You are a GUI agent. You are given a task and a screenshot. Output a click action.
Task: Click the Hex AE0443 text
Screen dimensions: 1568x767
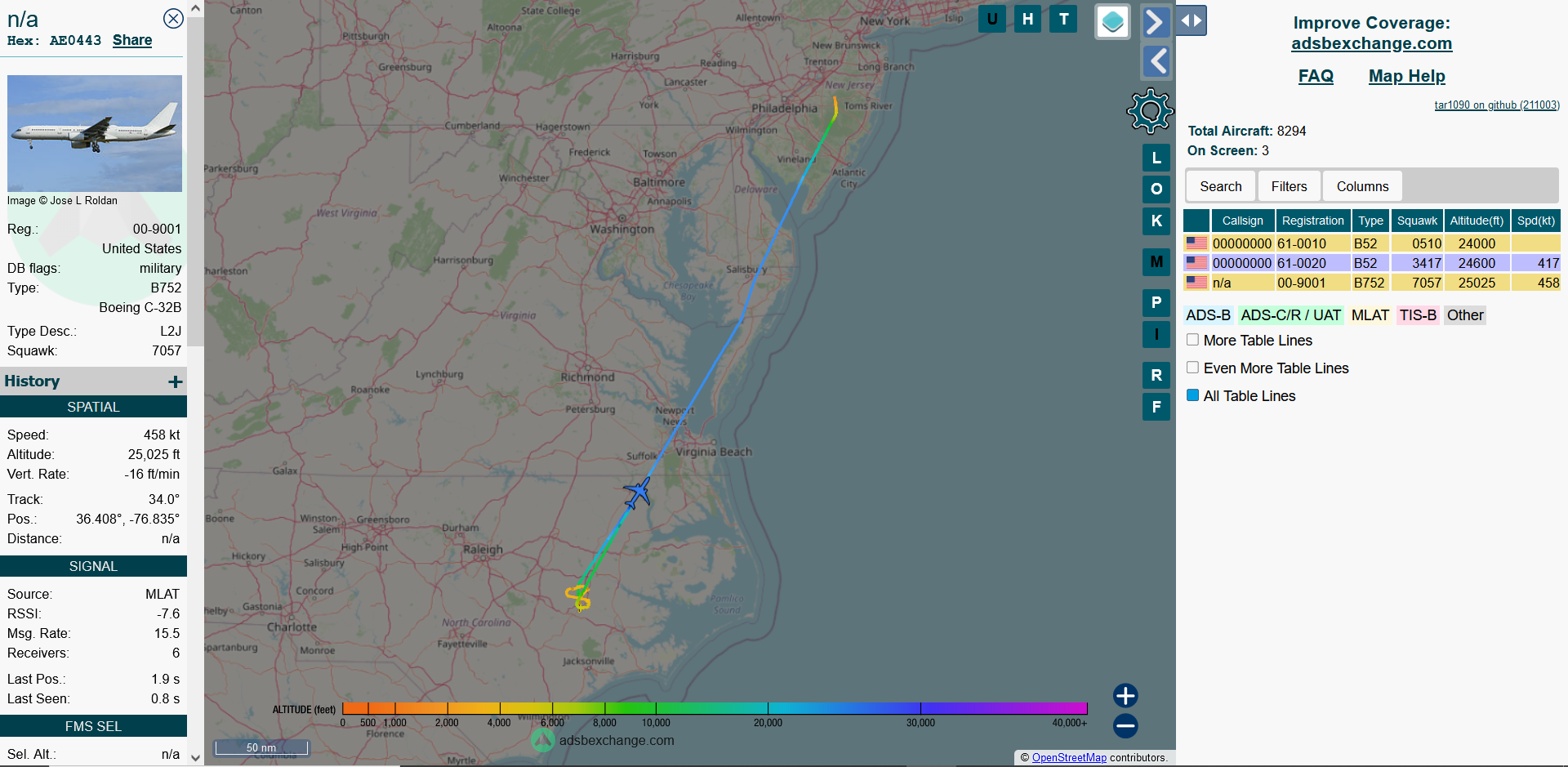(54, 40)
